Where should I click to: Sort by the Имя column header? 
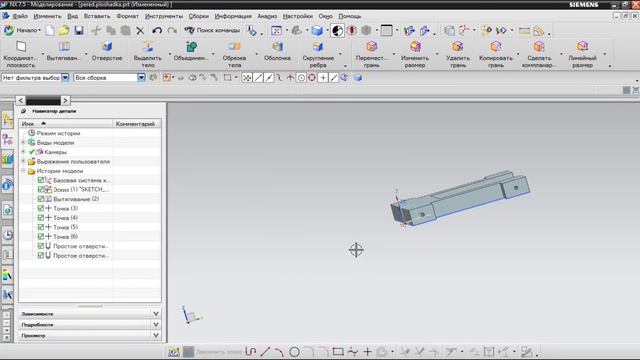(66, 123)
